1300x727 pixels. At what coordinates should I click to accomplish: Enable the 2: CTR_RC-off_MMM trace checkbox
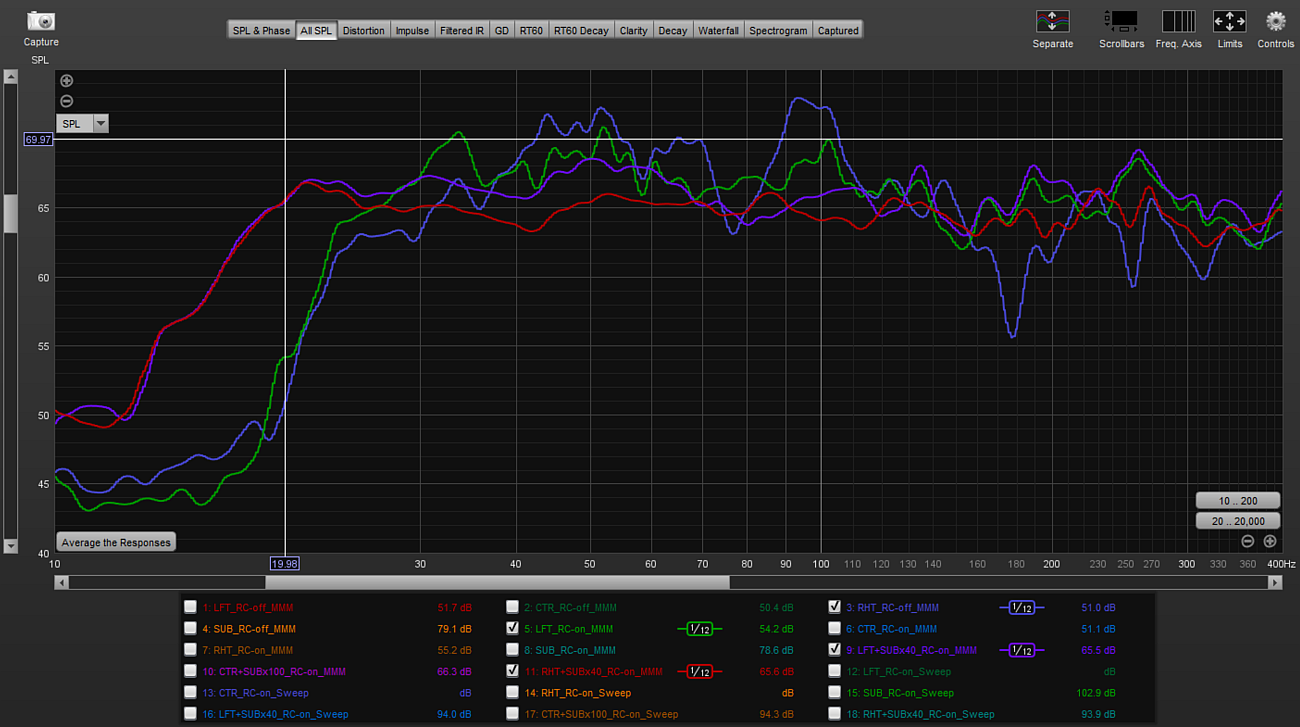tap(512, 607)
